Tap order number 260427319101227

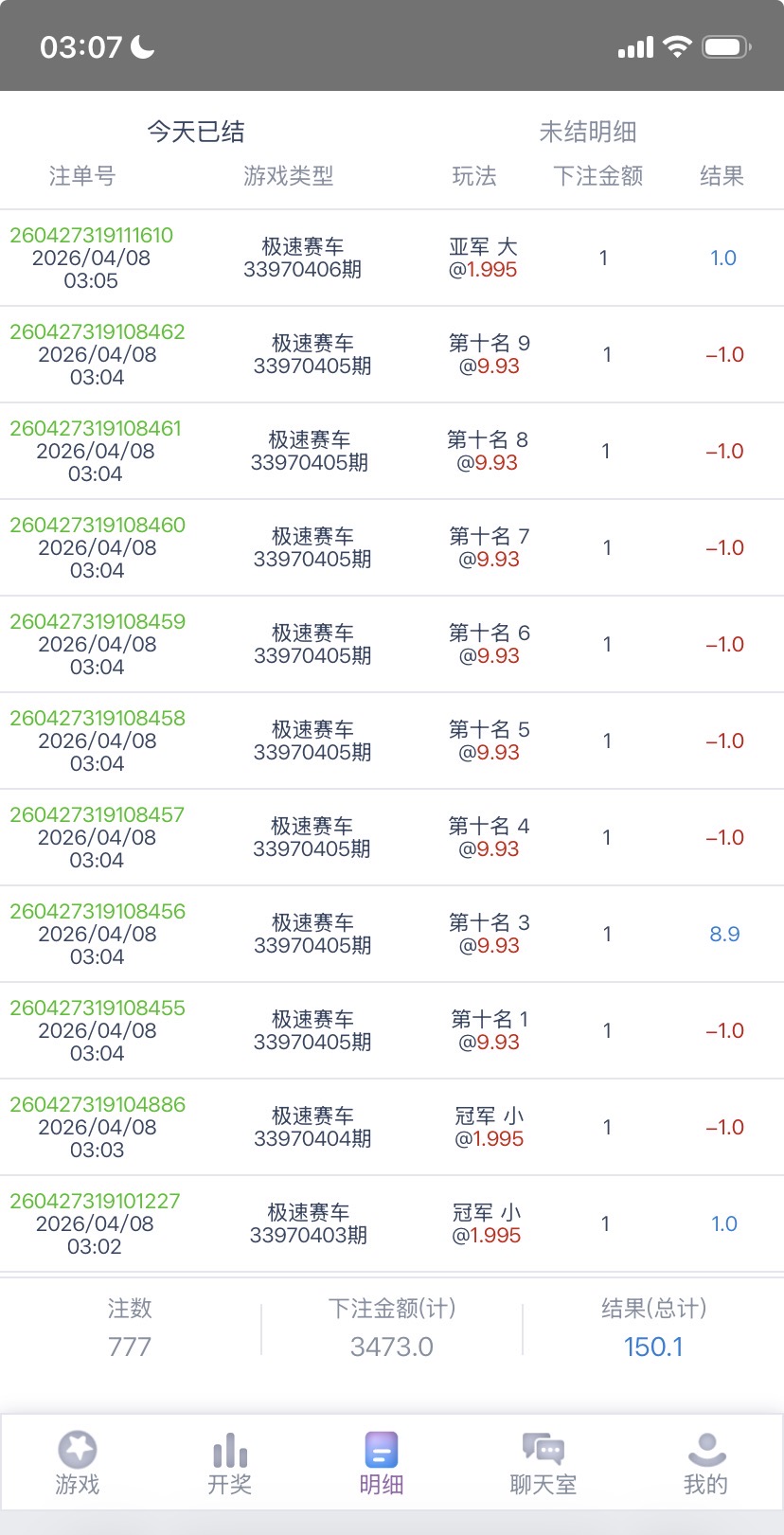95,1201
